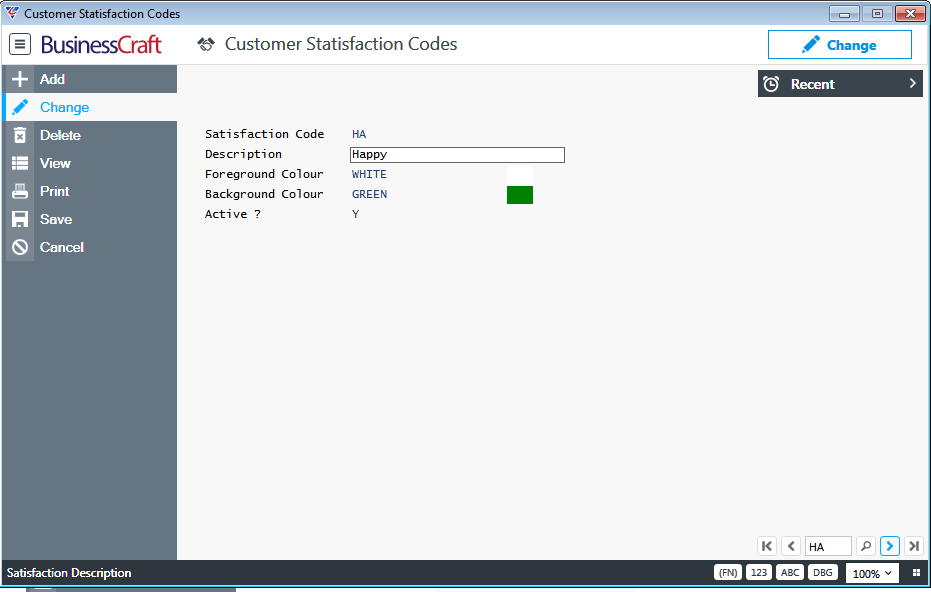Image resolution: width=931 pixels, height=592 pixels.
Task: Click the Add plus icon
Action: pos(20,79)
